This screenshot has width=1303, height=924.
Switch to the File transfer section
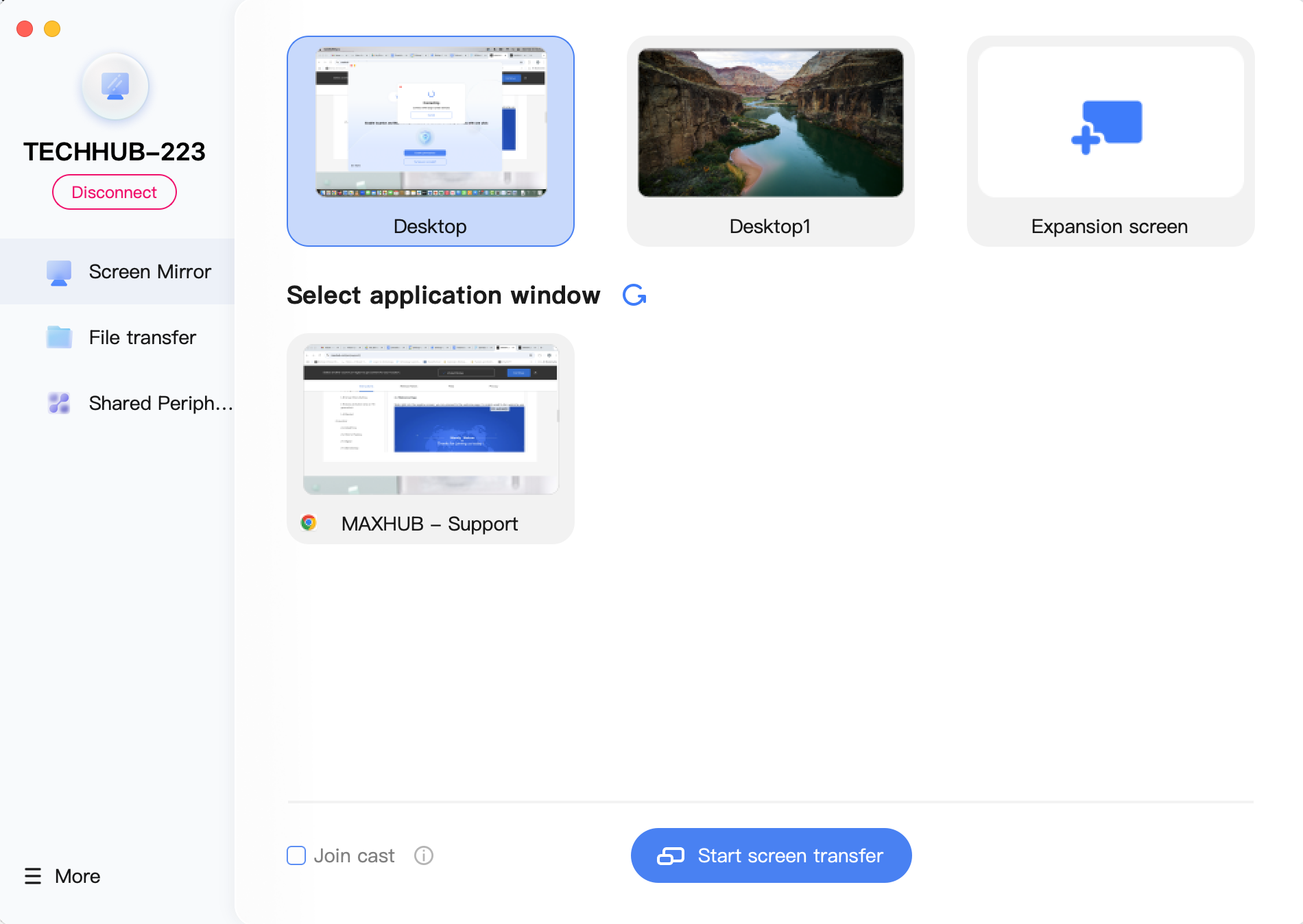point(142,337)
